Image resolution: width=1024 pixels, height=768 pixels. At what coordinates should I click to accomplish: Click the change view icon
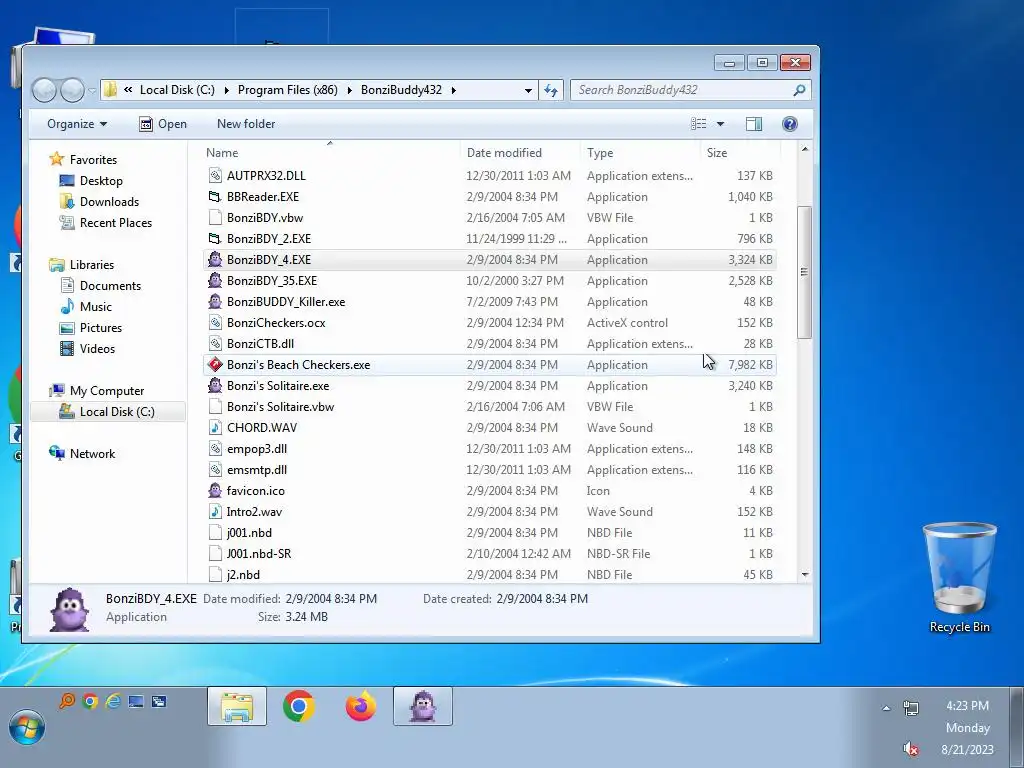pyautogui.click(x=699, y=124)
